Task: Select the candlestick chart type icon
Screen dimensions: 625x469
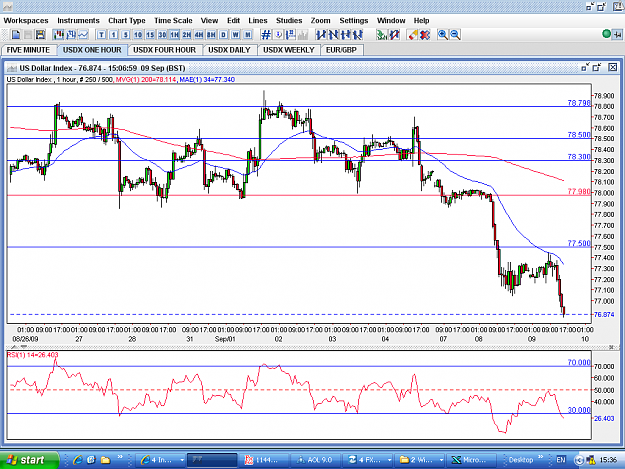Action: (59, 35)
